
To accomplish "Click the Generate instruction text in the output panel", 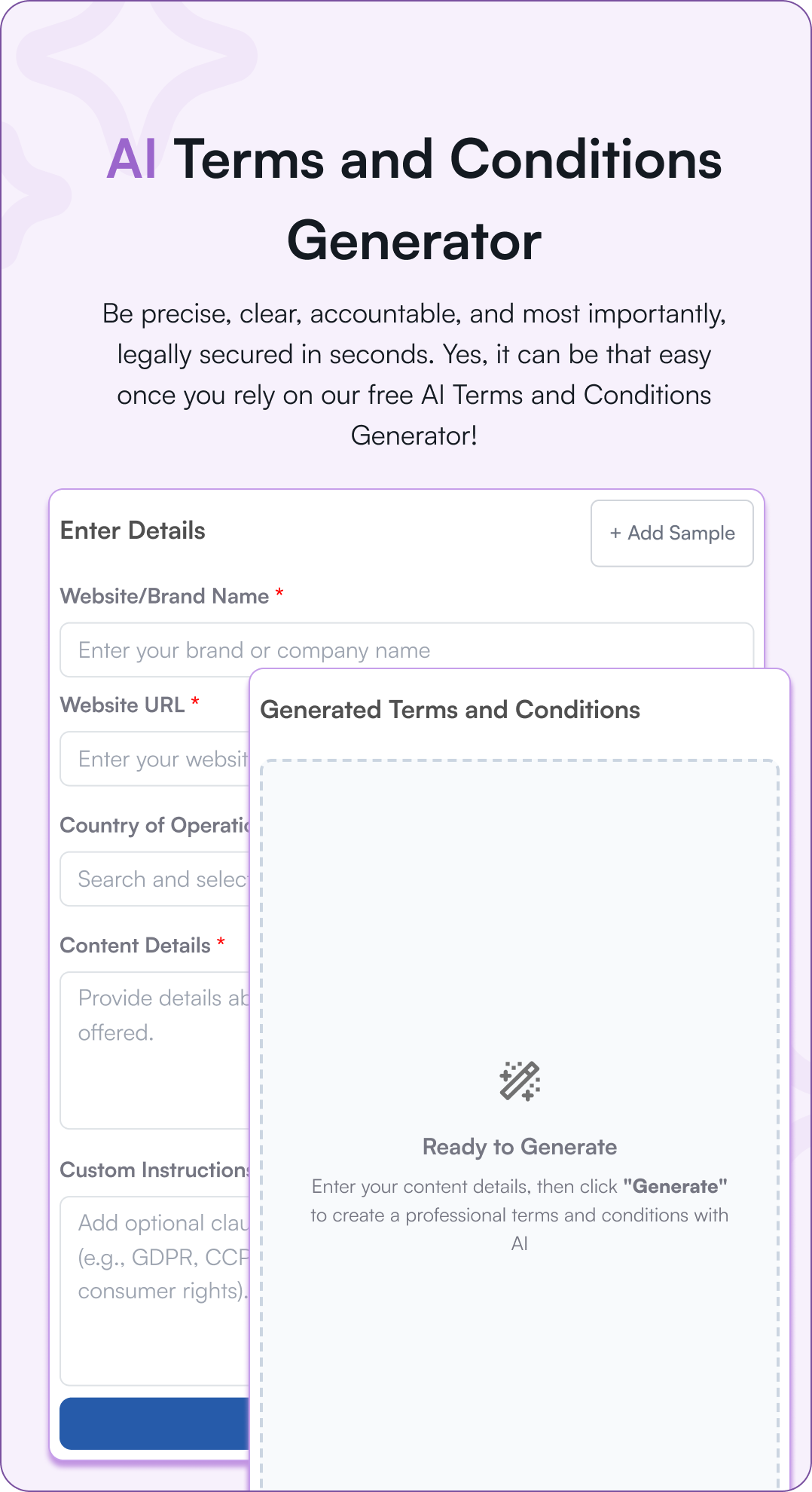I will [x=520, y=1214].
